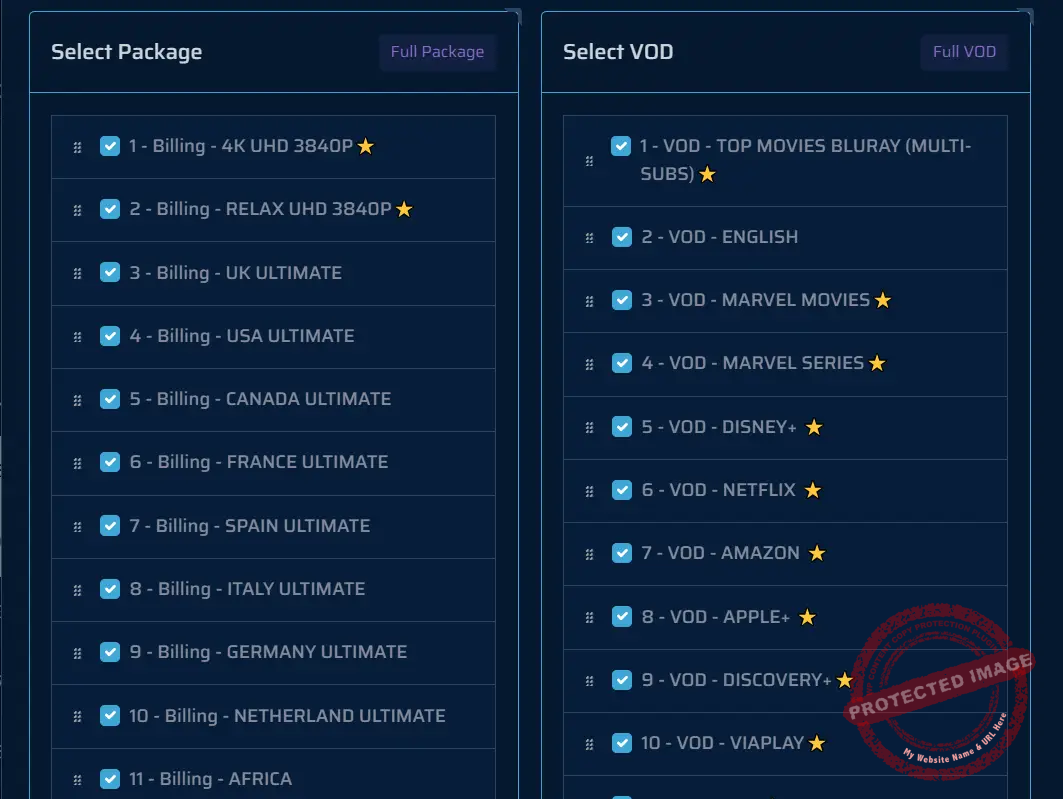1063x799 pixels.
Task: Click the drag handle for VOD - AMAZON row
Action: 589,554
